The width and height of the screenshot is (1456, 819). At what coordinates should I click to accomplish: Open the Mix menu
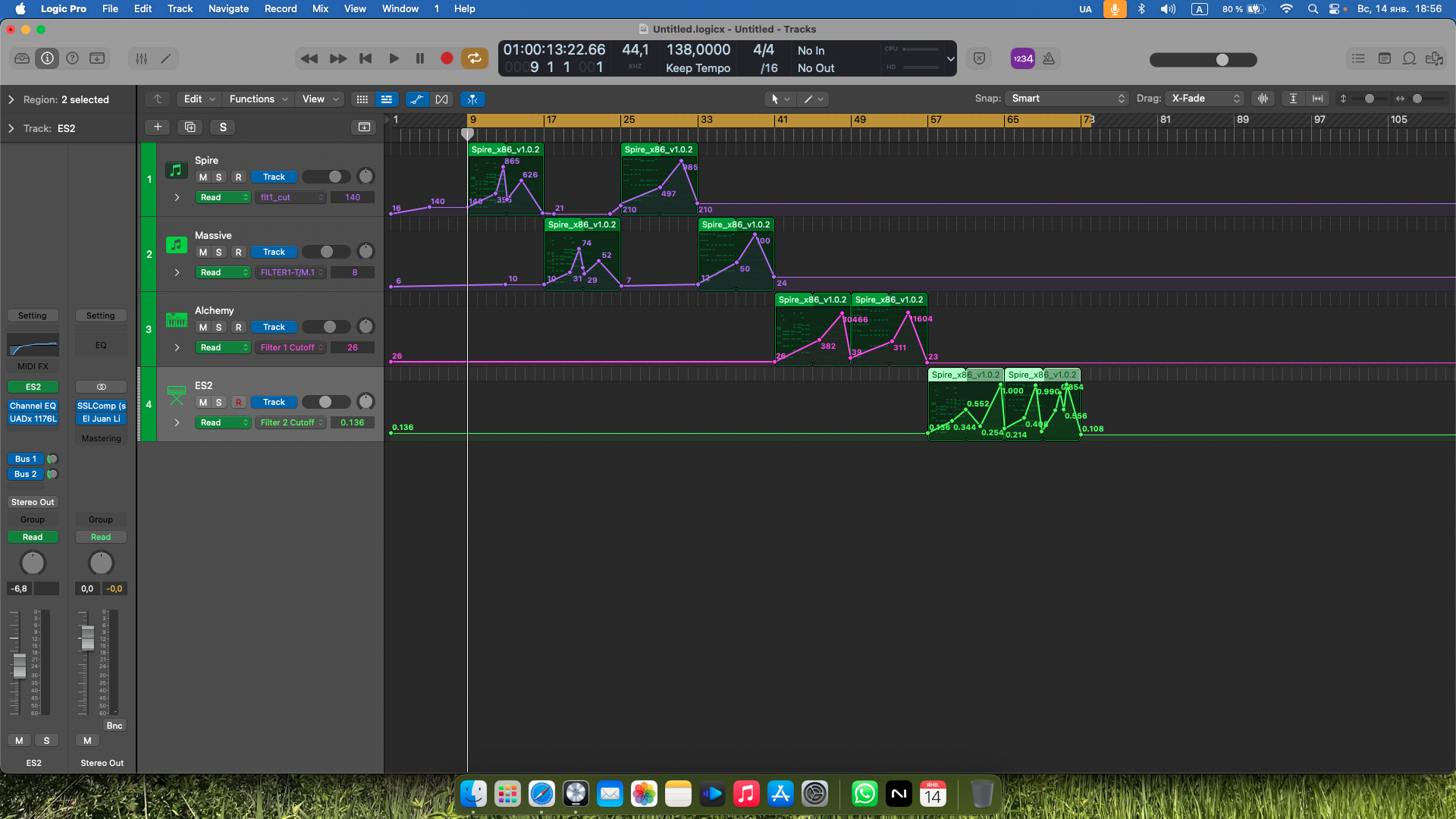[320, 8]
